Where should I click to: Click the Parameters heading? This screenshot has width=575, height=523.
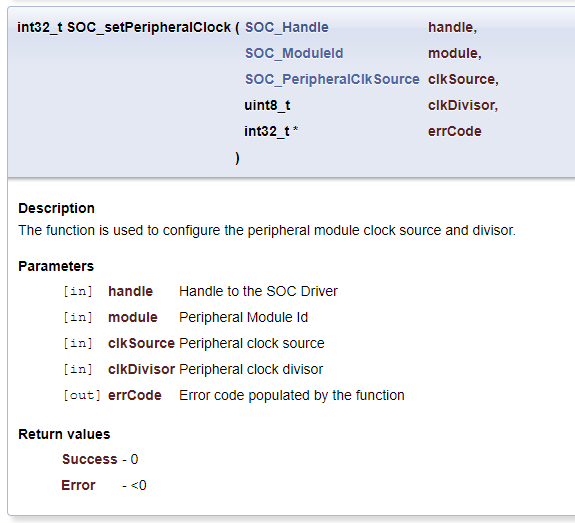(x=56, y=266)
